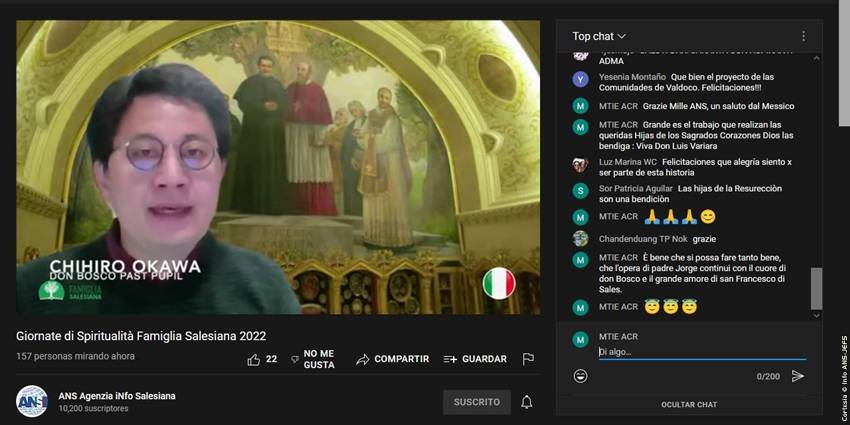Screen dimensions: 850x425
Task: Click Luz Marina WC's avatar in chat
Action: [x=581, y=165]
